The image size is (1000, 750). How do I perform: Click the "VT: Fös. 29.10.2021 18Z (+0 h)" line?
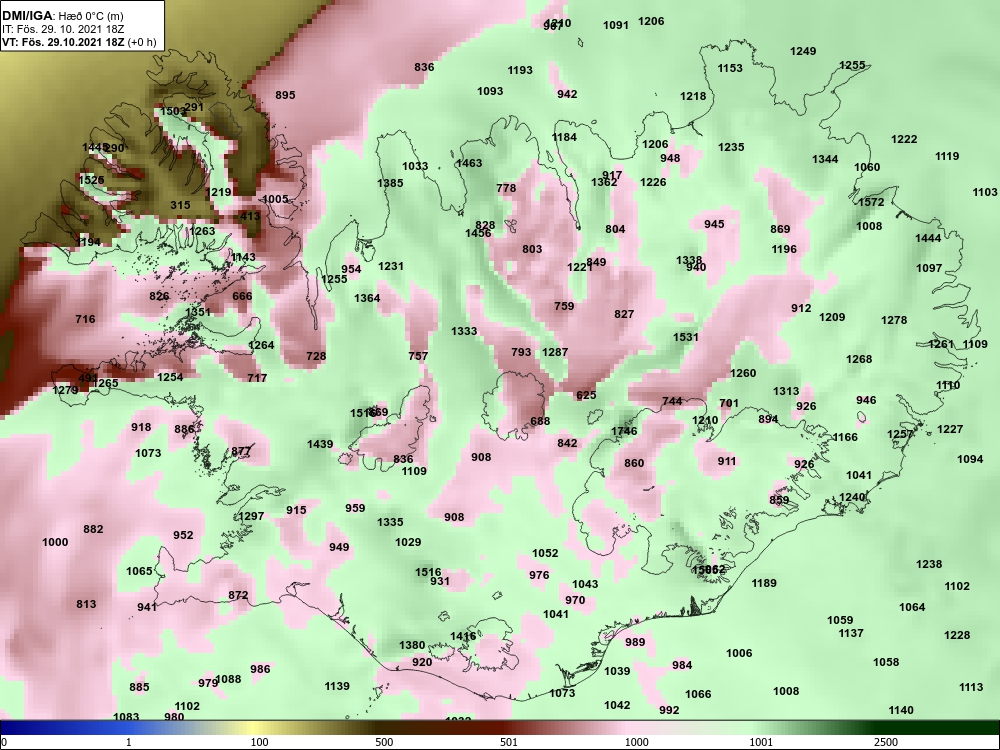[x=78, y=42]
